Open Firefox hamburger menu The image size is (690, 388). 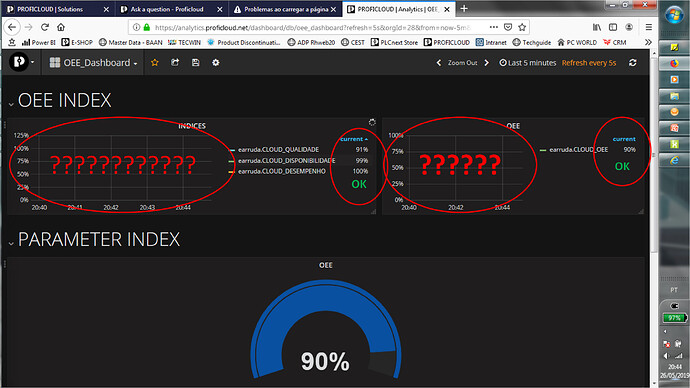coord(649,27)
